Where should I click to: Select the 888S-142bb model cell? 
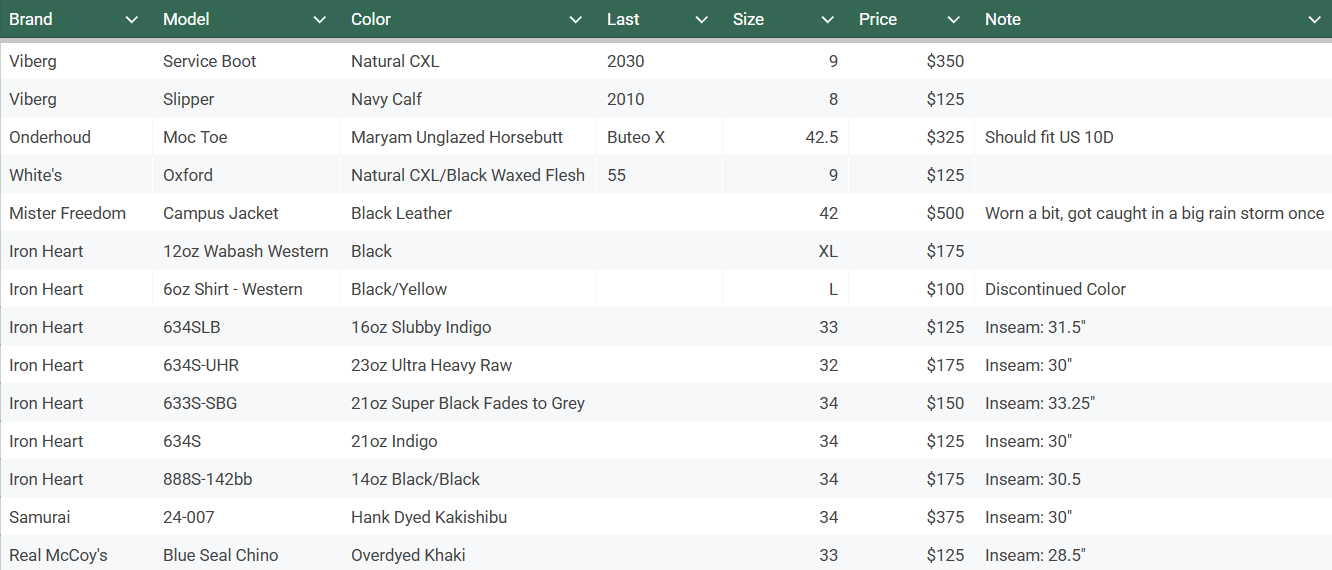pyautogui.click(x=246, y=479)
